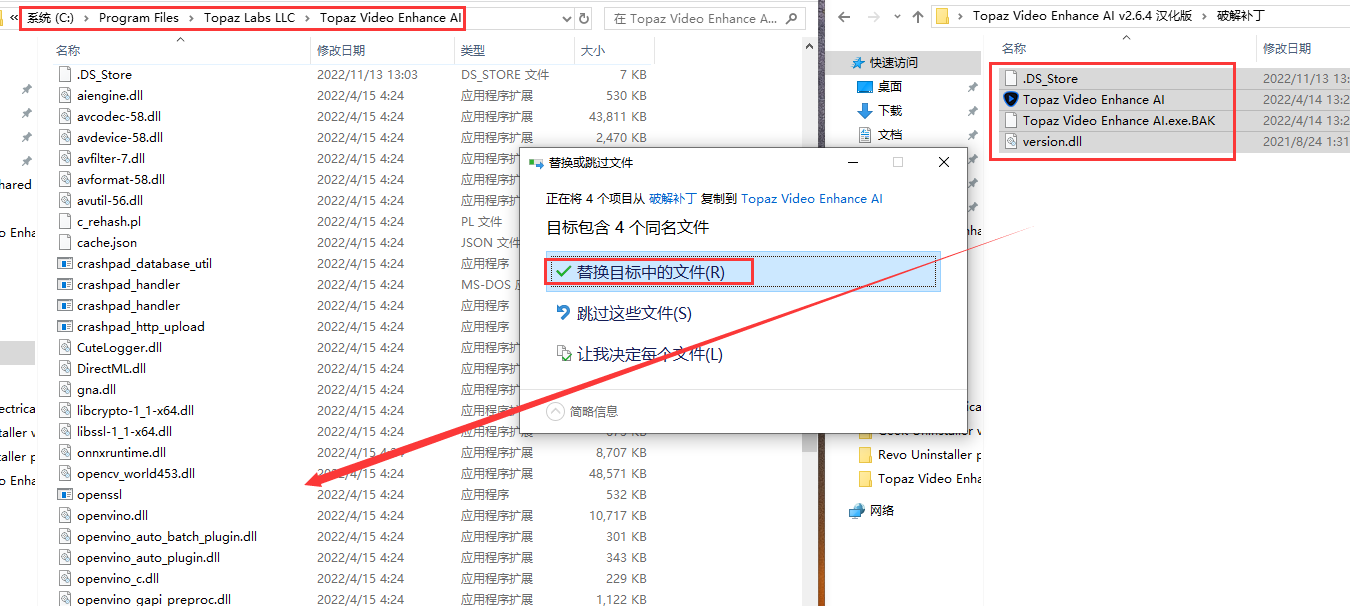Click the destination link 'Topaz Video Enhance AI'
1350x606 pixels.
click(x=811, y=199)
